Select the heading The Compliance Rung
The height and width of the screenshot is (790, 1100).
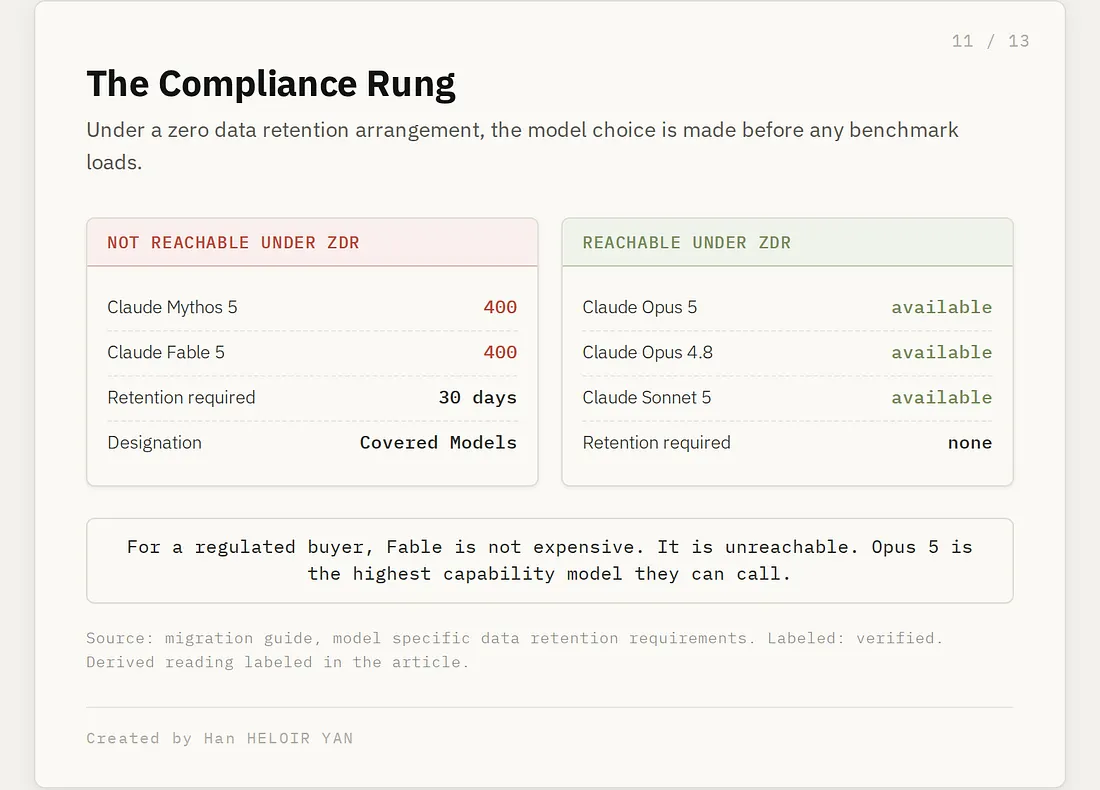click(271, 83)
